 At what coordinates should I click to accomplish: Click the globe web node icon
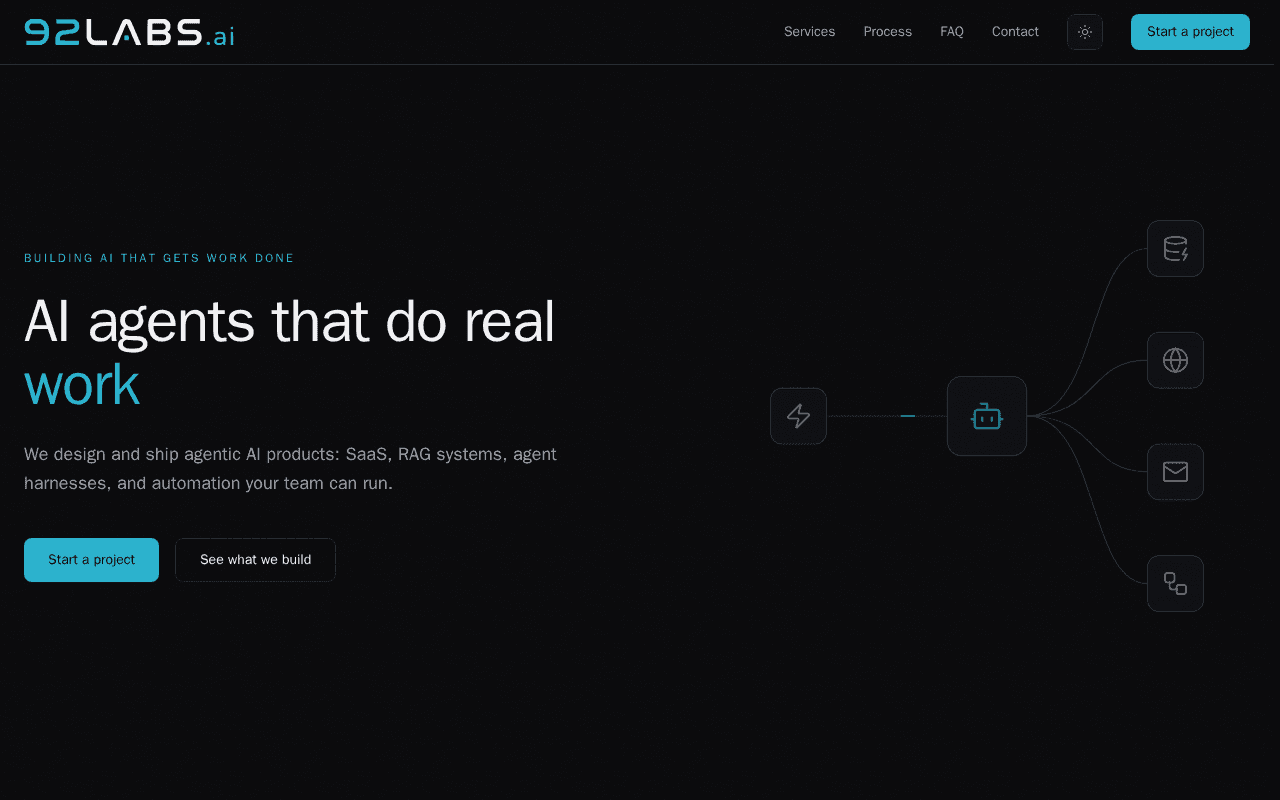coord(1175,360)
